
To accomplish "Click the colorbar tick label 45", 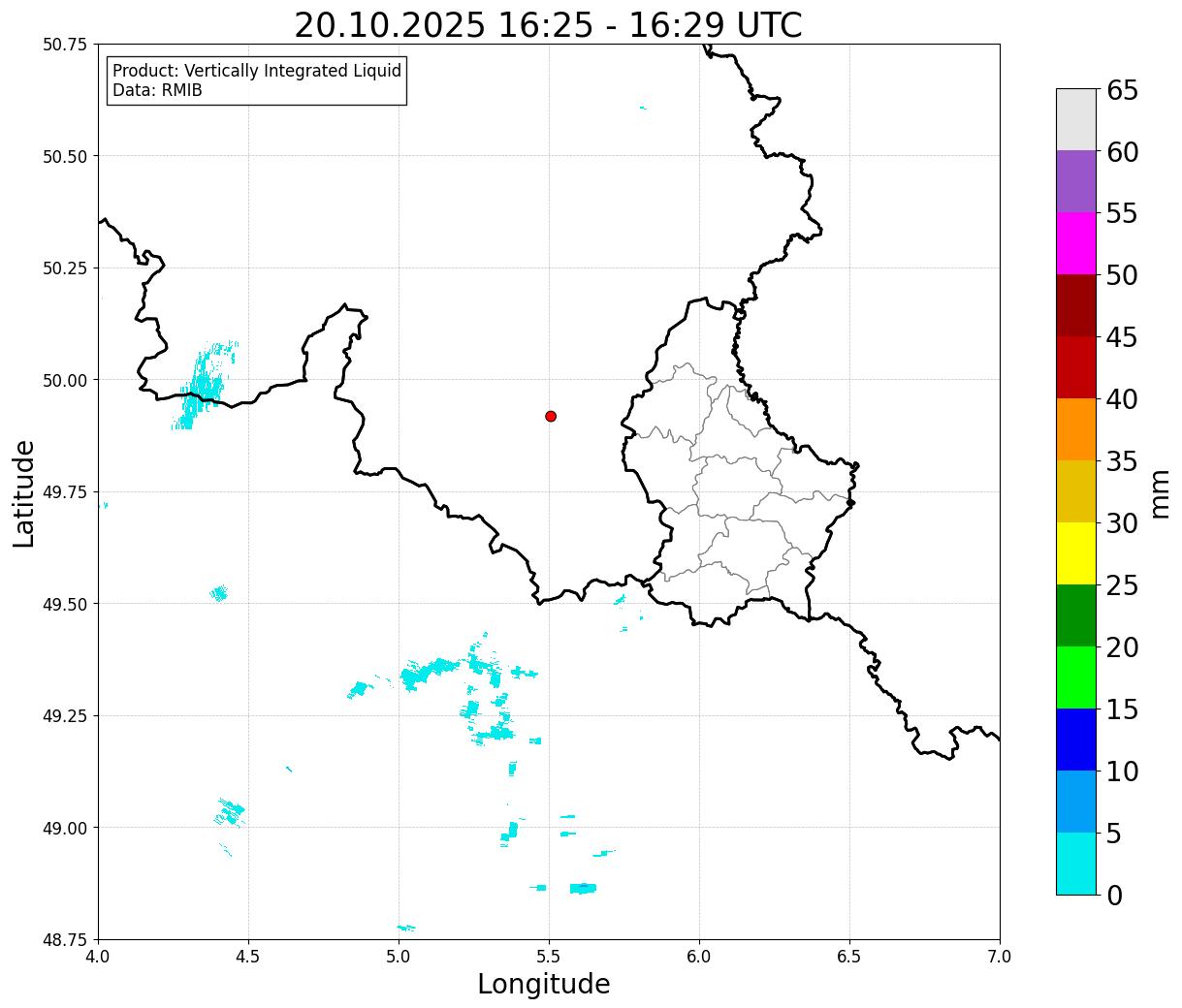I will [x=1122, y=338].
